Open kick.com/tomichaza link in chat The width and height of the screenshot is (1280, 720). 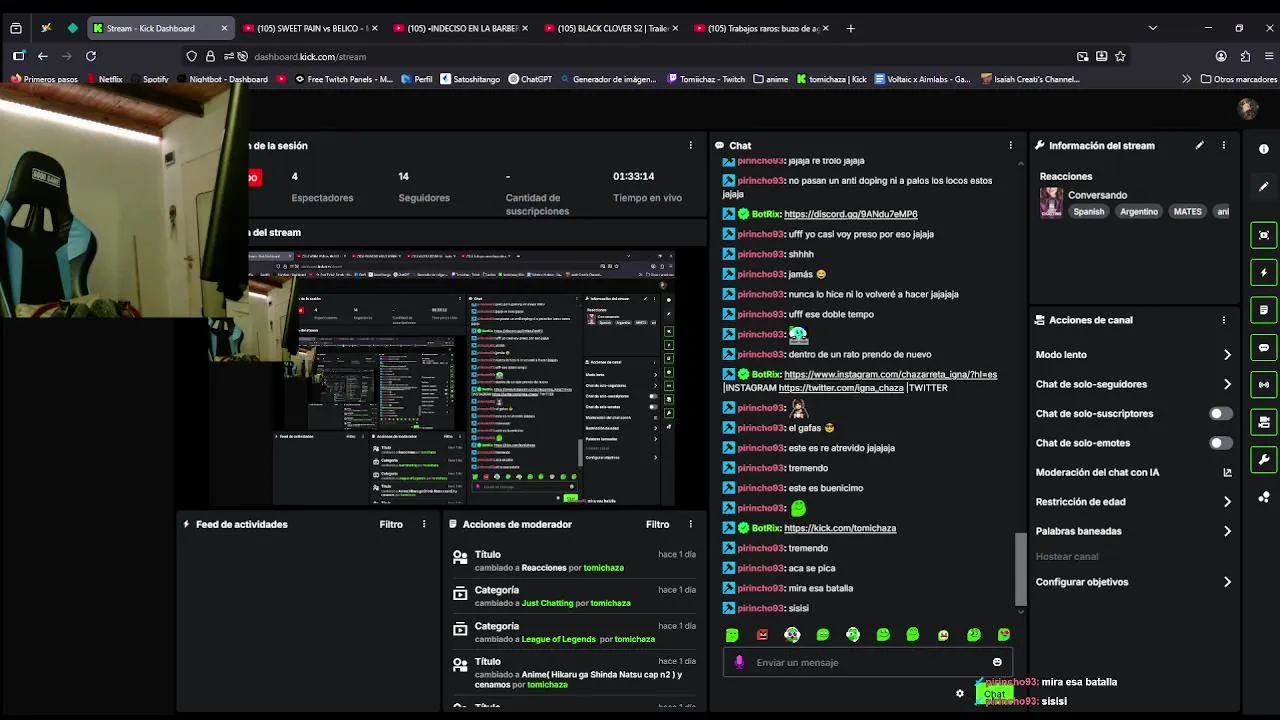coord(840,528)
